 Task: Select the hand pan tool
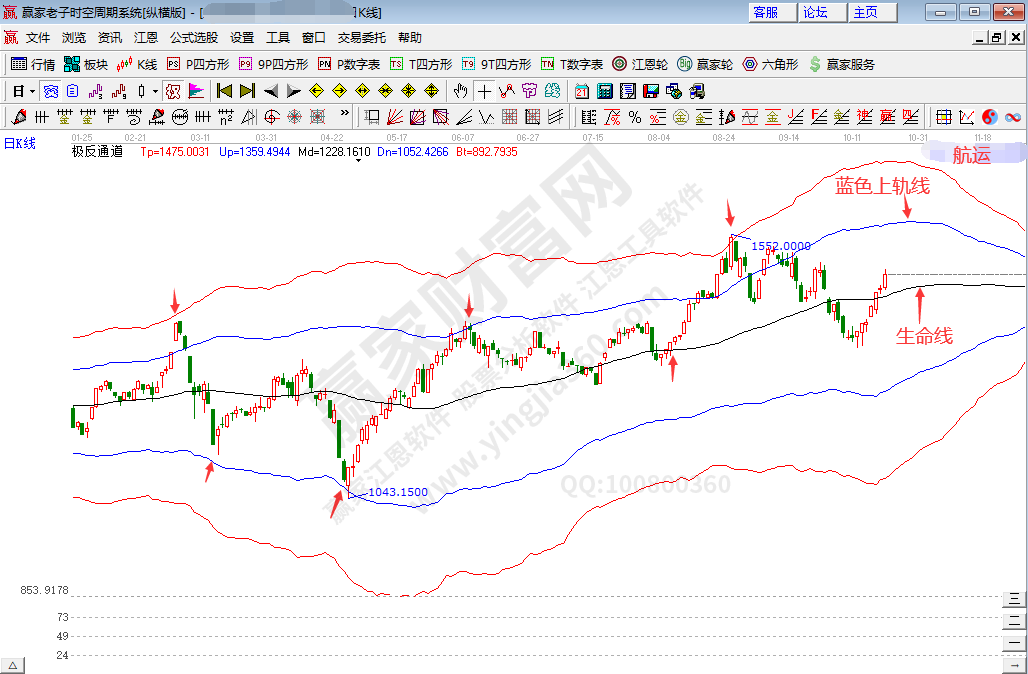click(460, 91)
